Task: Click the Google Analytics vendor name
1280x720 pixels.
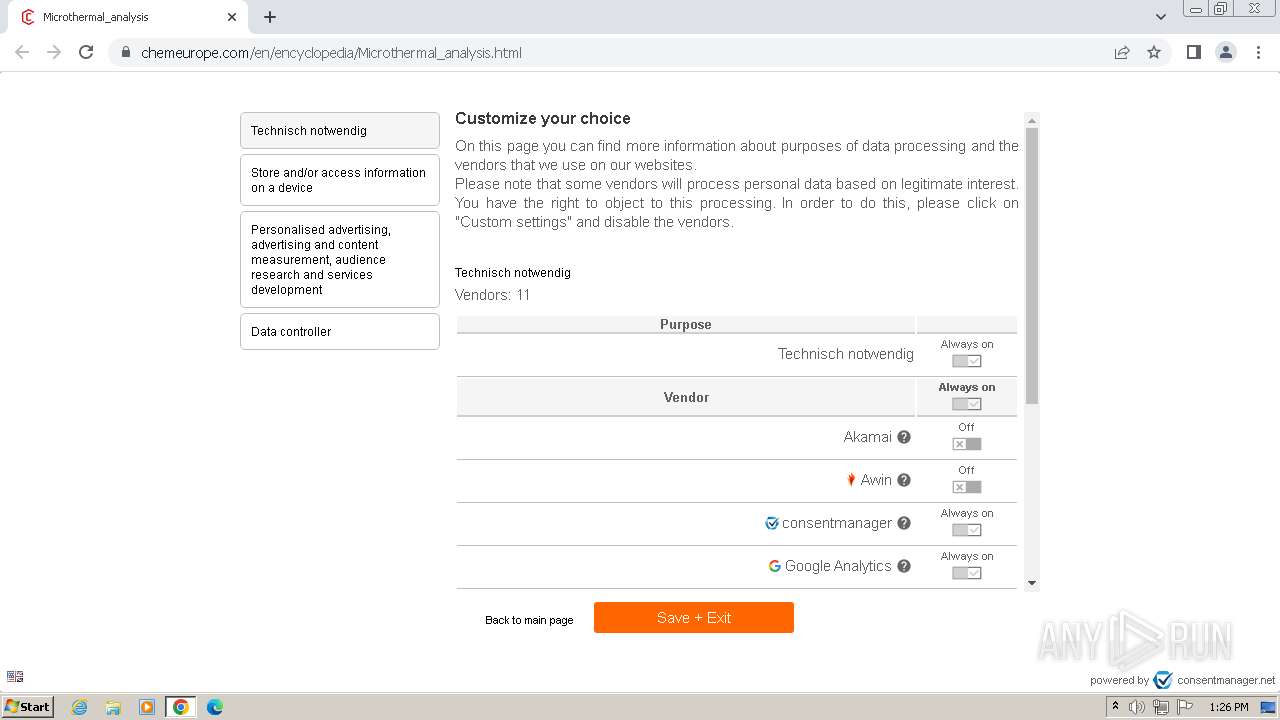Action: pos(838,566)
